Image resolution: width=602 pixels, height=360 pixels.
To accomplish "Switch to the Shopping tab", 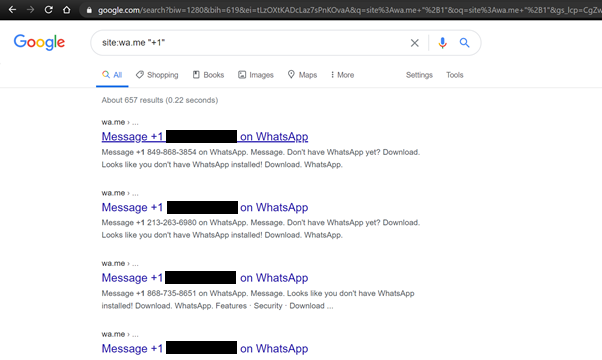I will (157, 75).
